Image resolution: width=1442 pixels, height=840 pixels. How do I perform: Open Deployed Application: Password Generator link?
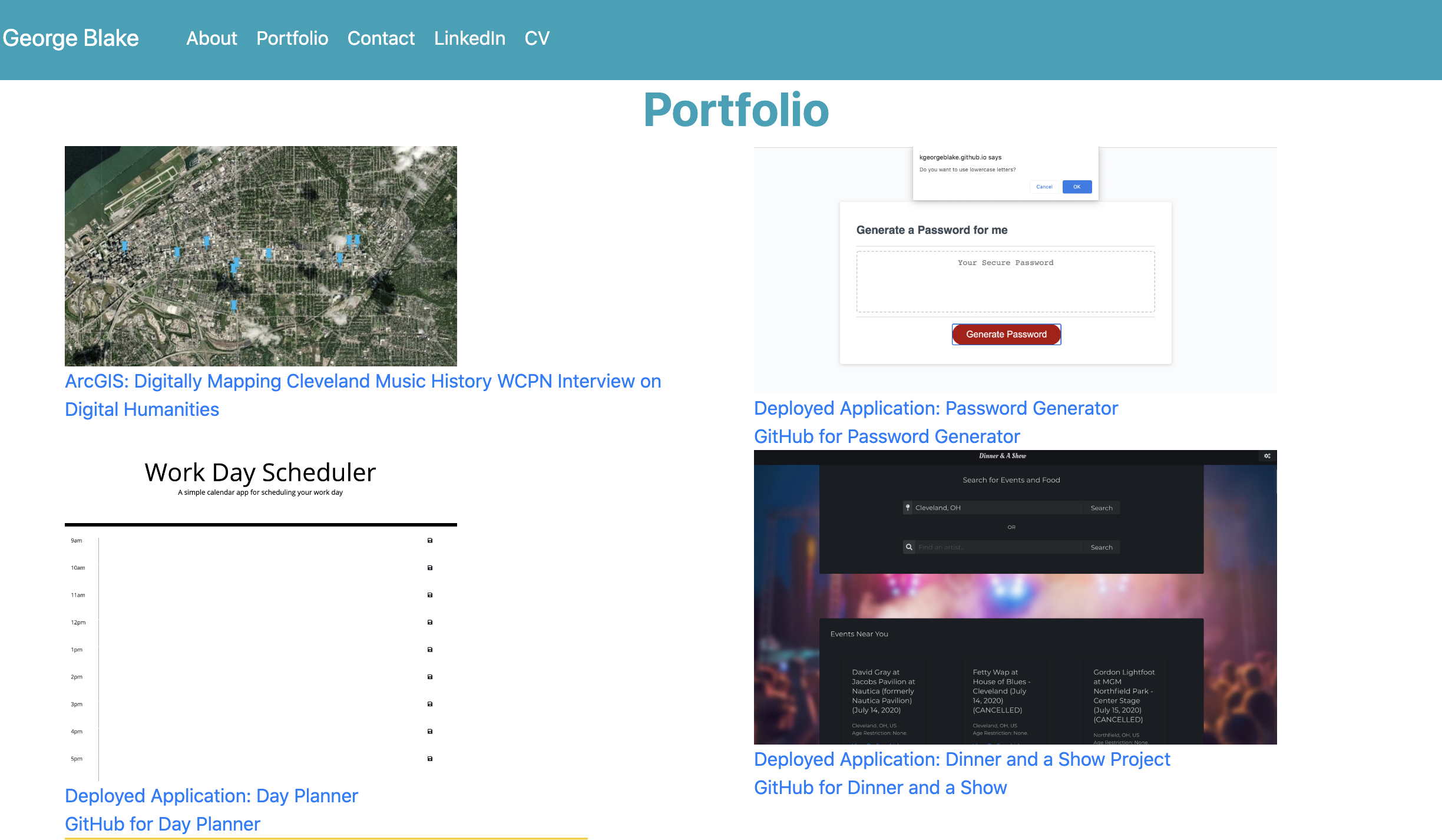(936, 408)
